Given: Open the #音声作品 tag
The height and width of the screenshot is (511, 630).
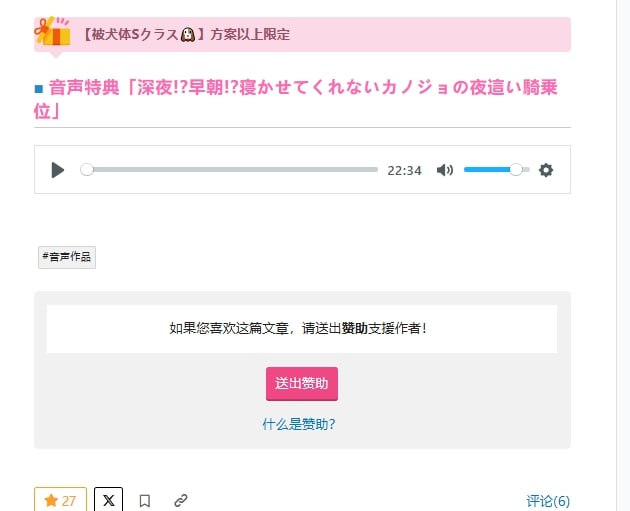Looking at the screenshot, I should coord(67,257).
